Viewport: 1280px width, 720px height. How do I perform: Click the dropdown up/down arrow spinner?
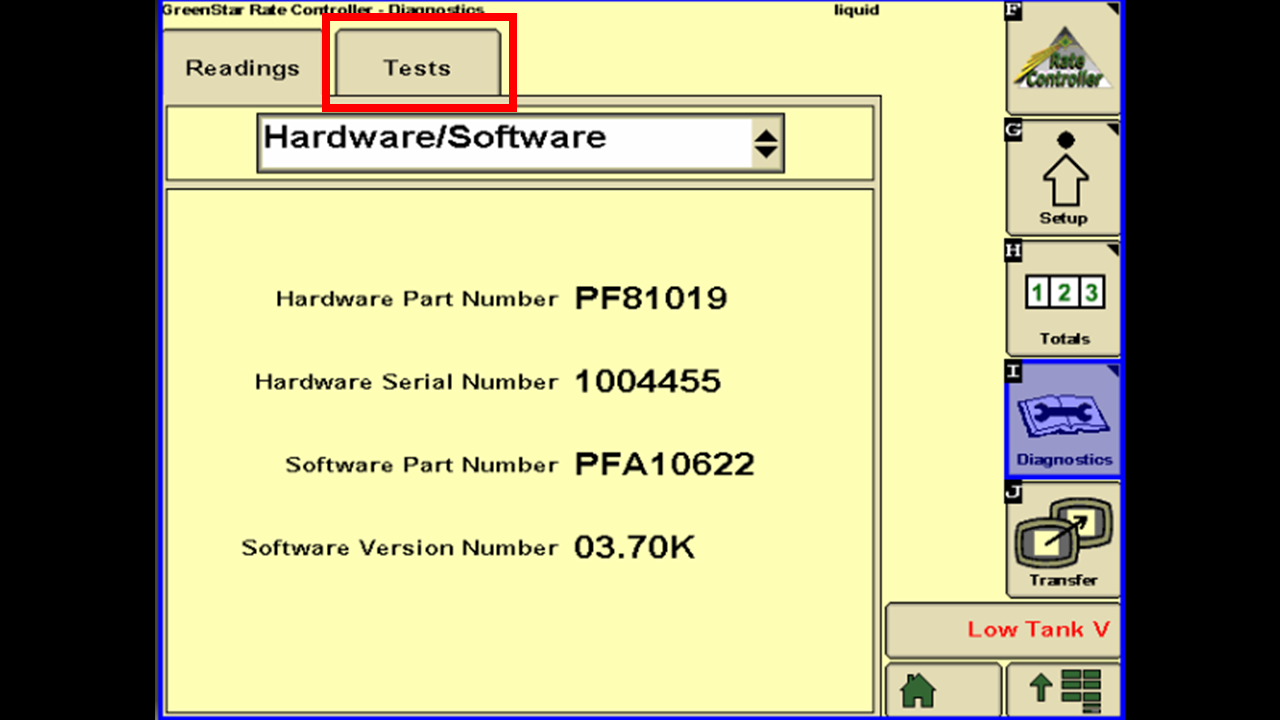click(765, 144)
